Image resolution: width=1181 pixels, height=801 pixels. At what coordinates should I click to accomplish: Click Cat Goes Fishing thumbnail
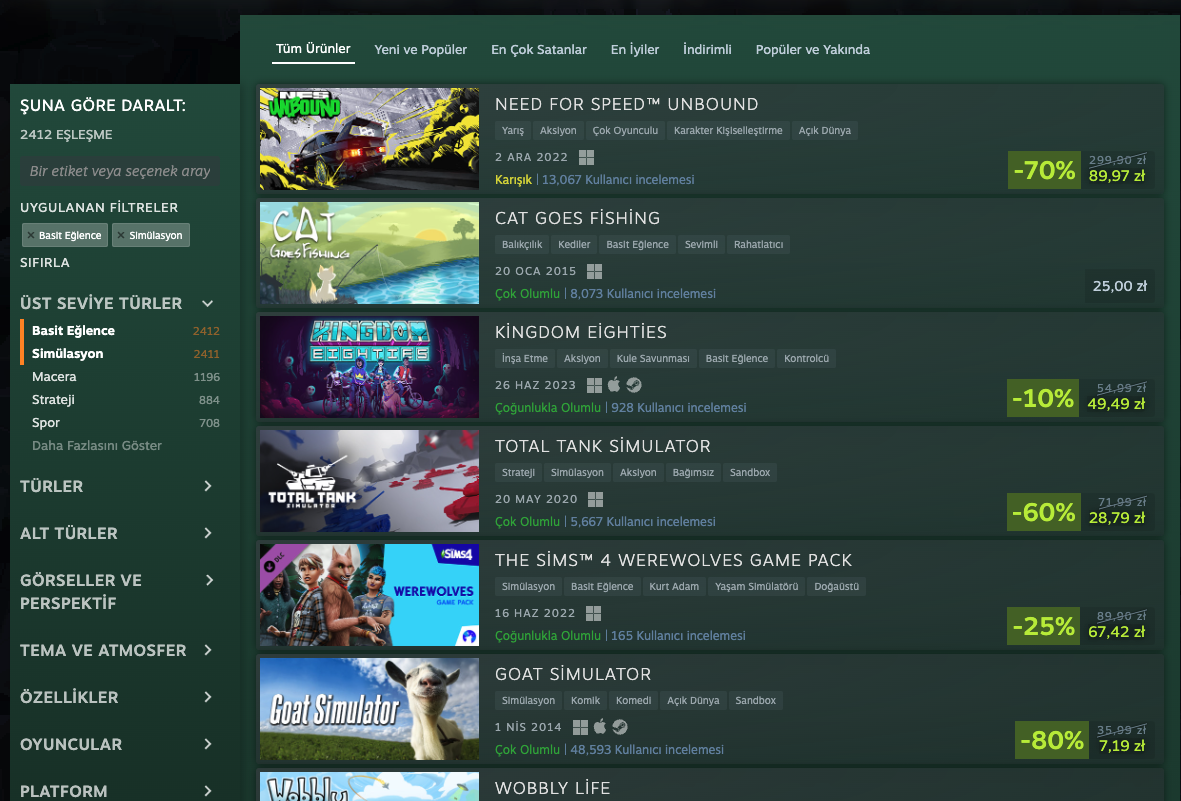pos(369,252)
